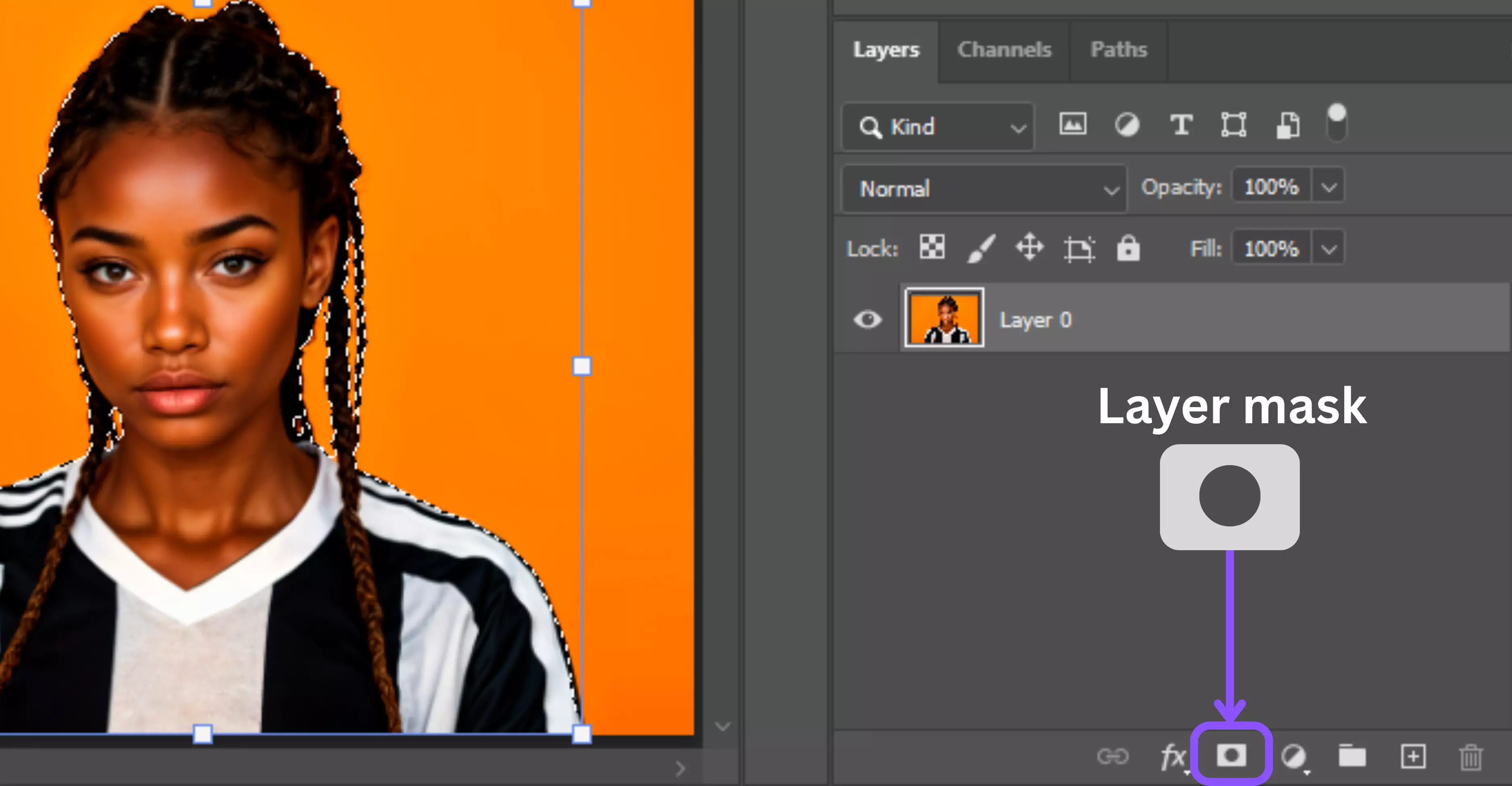Switch to the Paths tab
Screen dimensions: 1512x786
tap(1118, 50)
